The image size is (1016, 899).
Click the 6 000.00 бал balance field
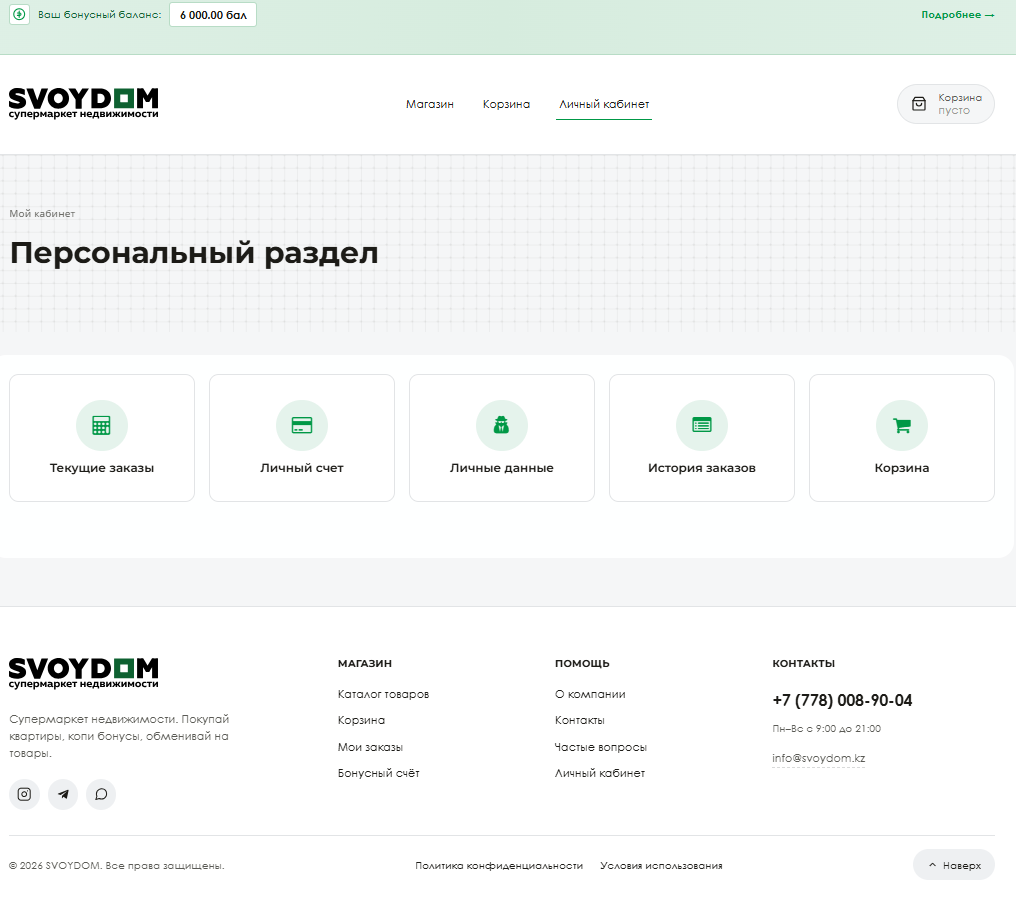tap(213, 15)
